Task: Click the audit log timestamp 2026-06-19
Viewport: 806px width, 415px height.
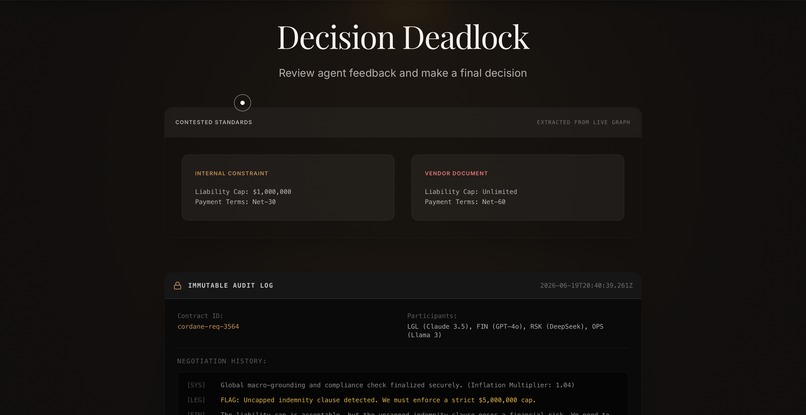Action: pyautogui.click(x=587, y=285)
